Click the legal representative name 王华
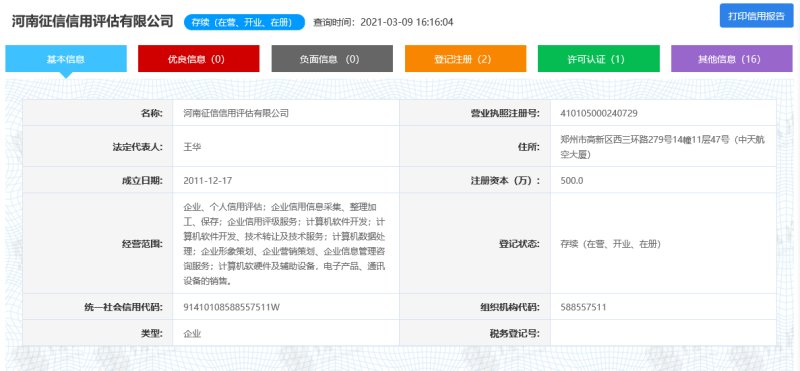Screen dimensions: 800x371 point(192,147)
